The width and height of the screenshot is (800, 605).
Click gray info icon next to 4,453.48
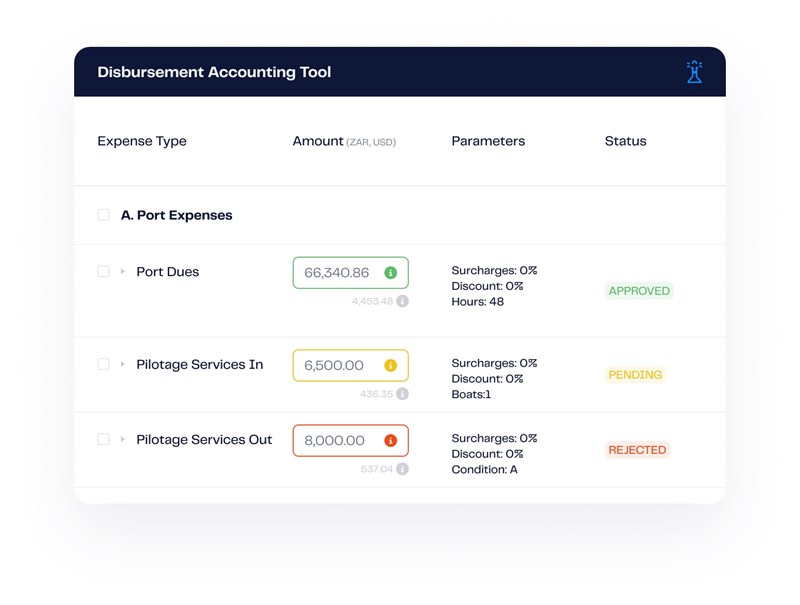[x=402, y=301]
